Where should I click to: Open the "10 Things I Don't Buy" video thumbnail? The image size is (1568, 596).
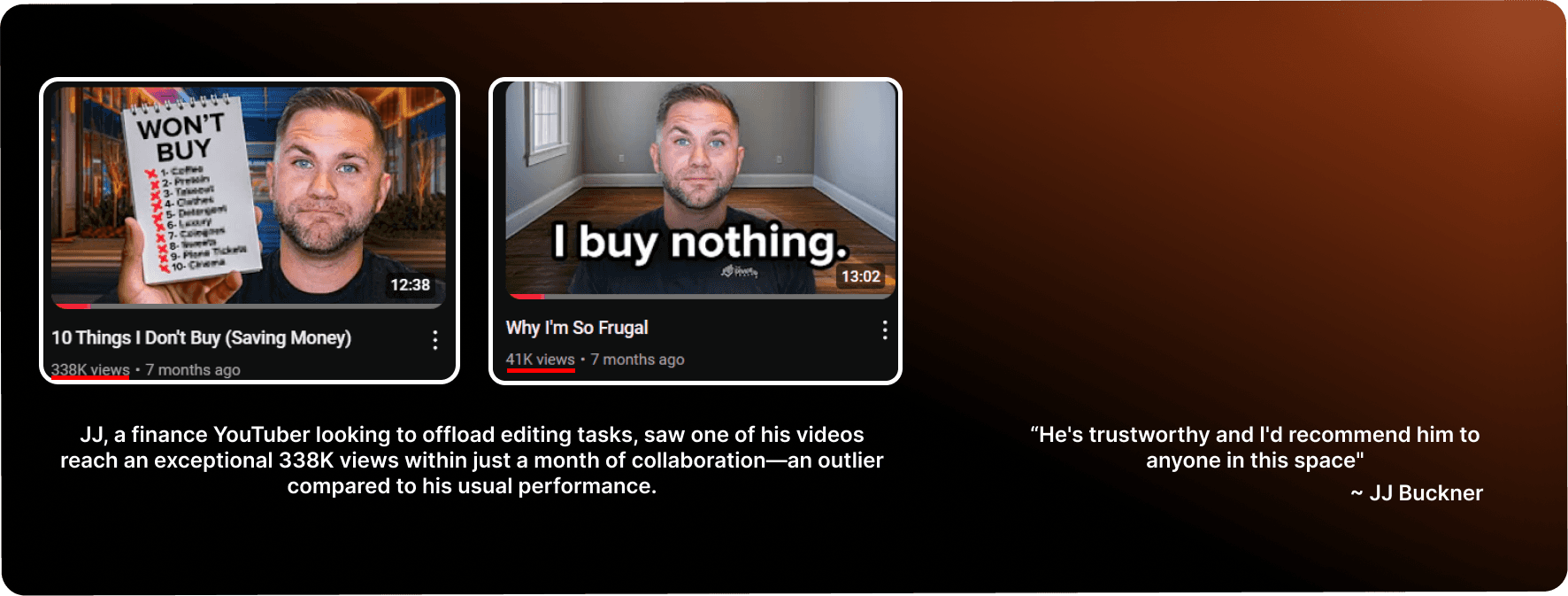pos(248,196)
